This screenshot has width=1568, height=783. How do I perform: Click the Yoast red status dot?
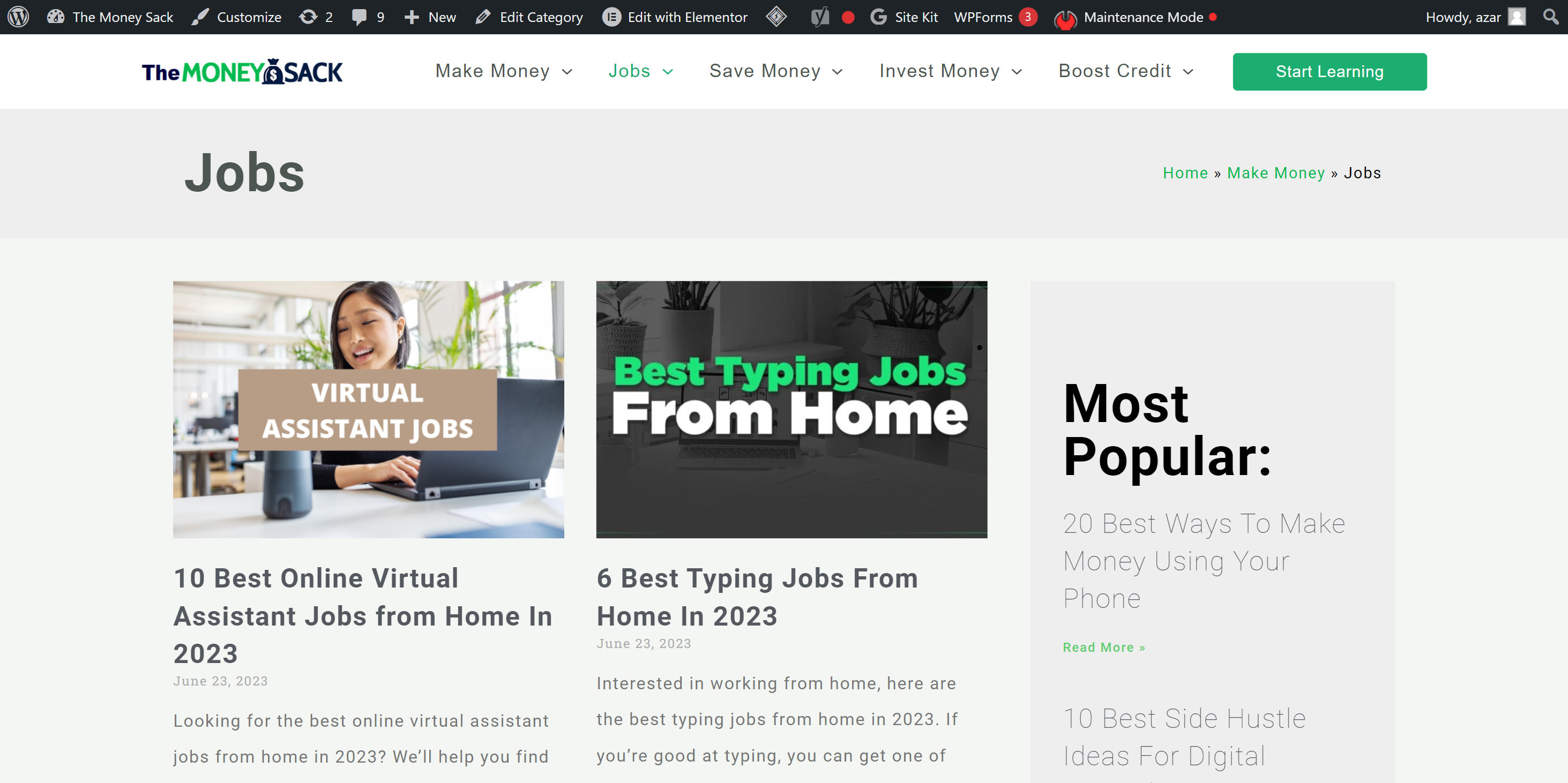tap(848, 17)
